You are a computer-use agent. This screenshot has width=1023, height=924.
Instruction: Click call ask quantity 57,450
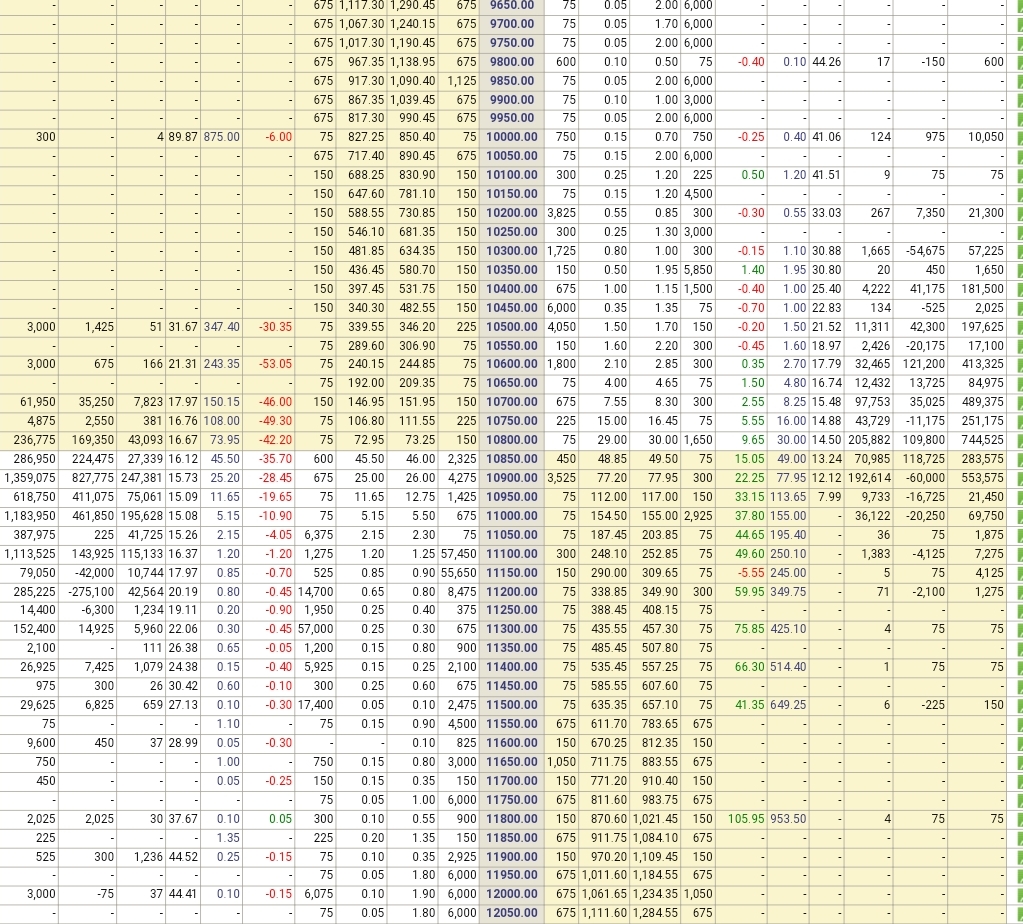click(459, 554)
